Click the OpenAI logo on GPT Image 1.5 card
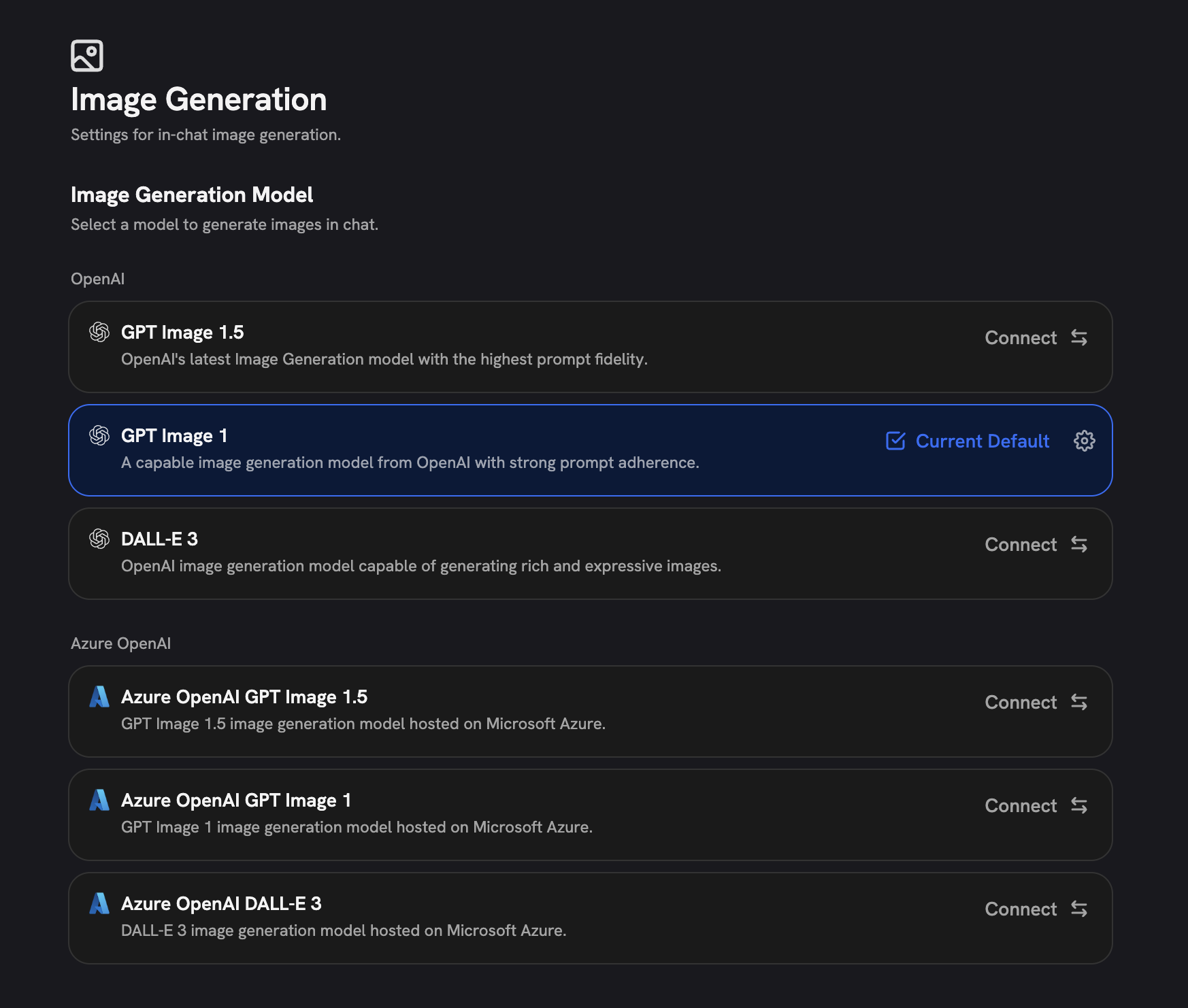Image resolution: width=1188 pixels, height=1008 pixels. [101, 333]
